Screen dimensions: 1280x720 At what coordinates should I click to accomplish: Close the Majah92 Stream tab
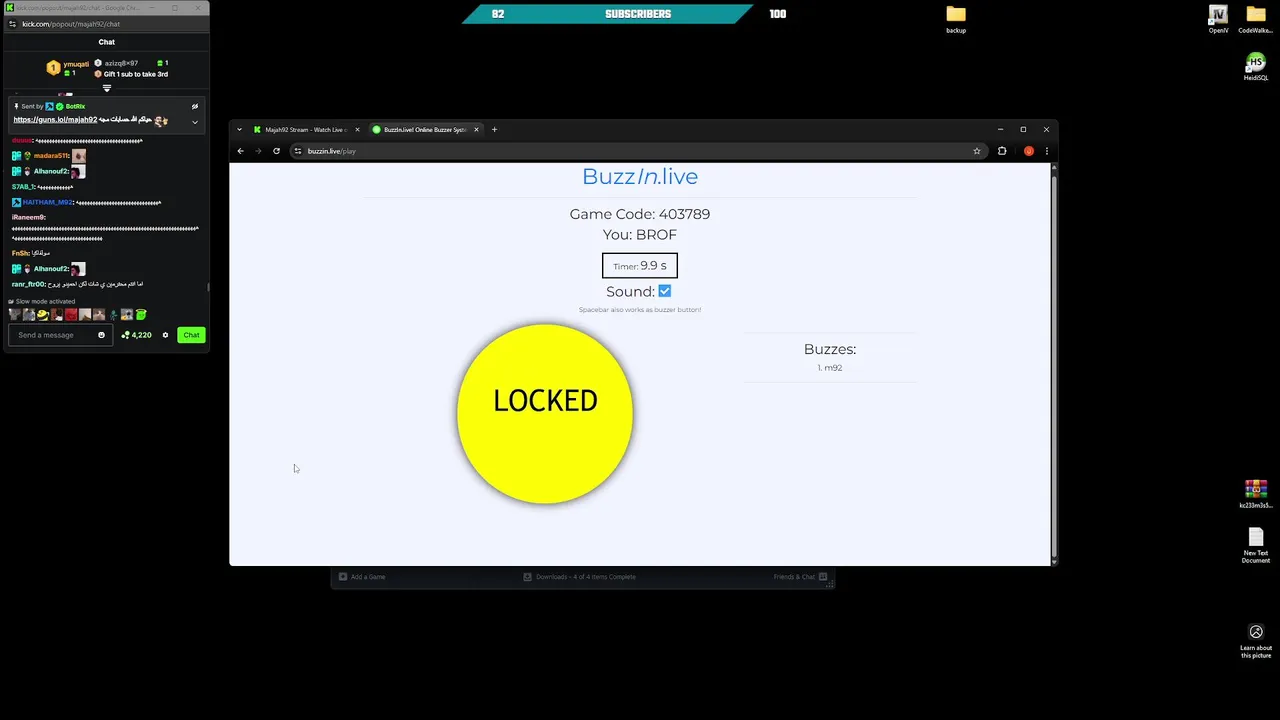coord(359,129)
